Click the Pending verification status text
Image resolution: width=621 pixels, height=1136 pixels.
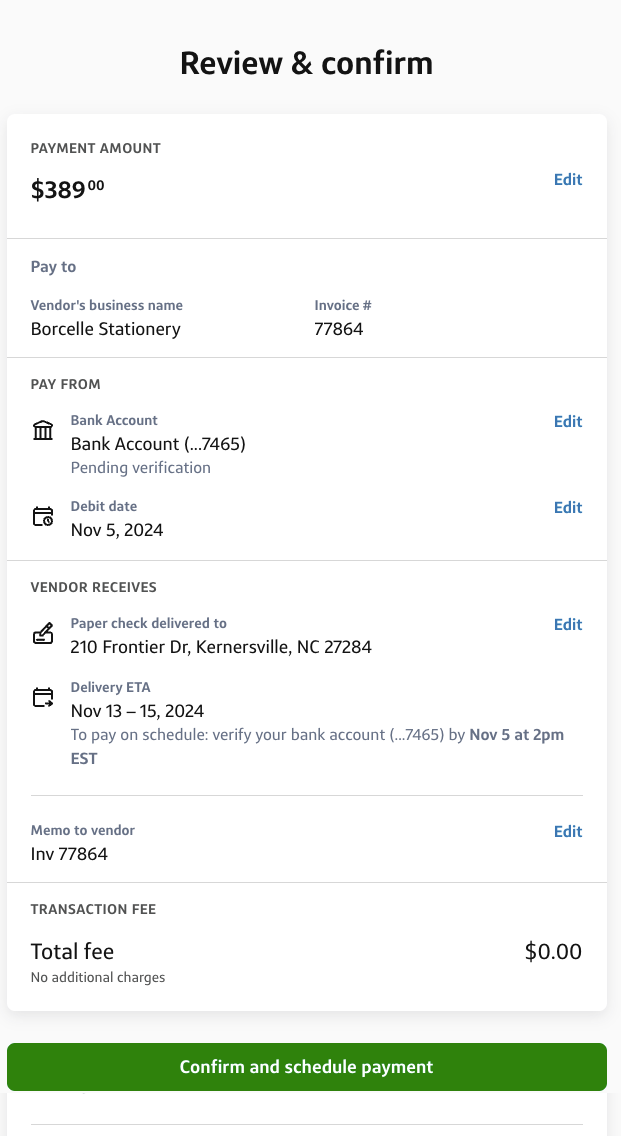coord(140,467)
